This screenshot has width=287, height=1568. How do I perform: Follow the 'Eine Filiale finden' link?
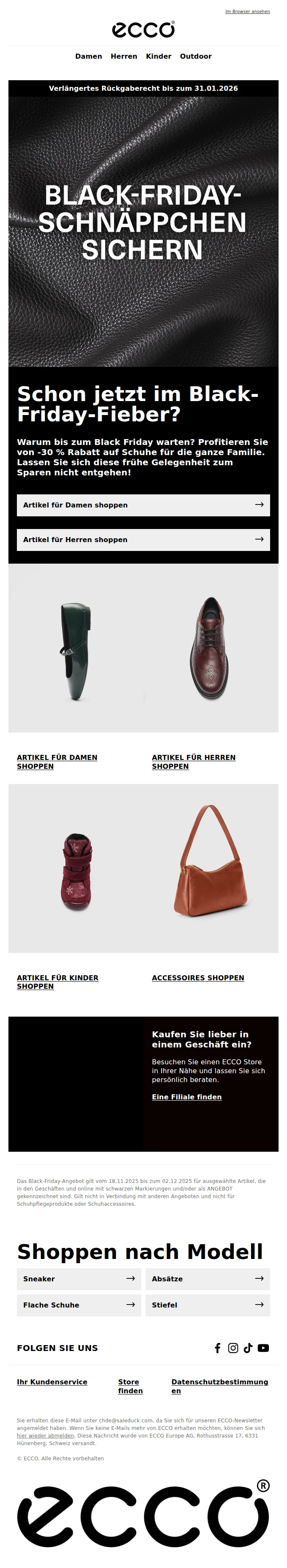click(x=187, y=1096)
